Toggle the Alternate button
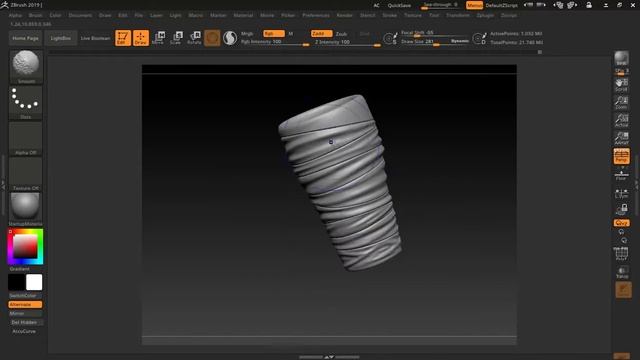The image size is (640, 360). [25, 304]
